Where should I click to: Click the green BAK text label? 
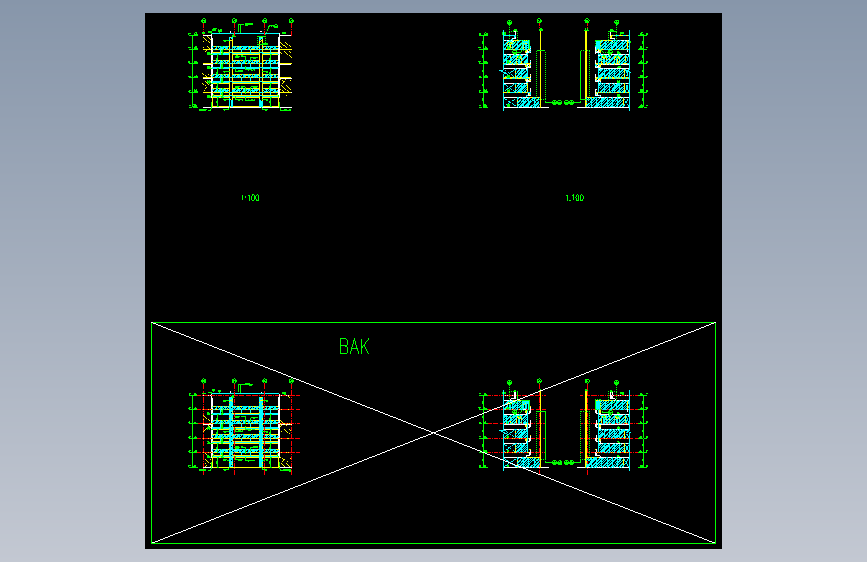pos(354,347)
